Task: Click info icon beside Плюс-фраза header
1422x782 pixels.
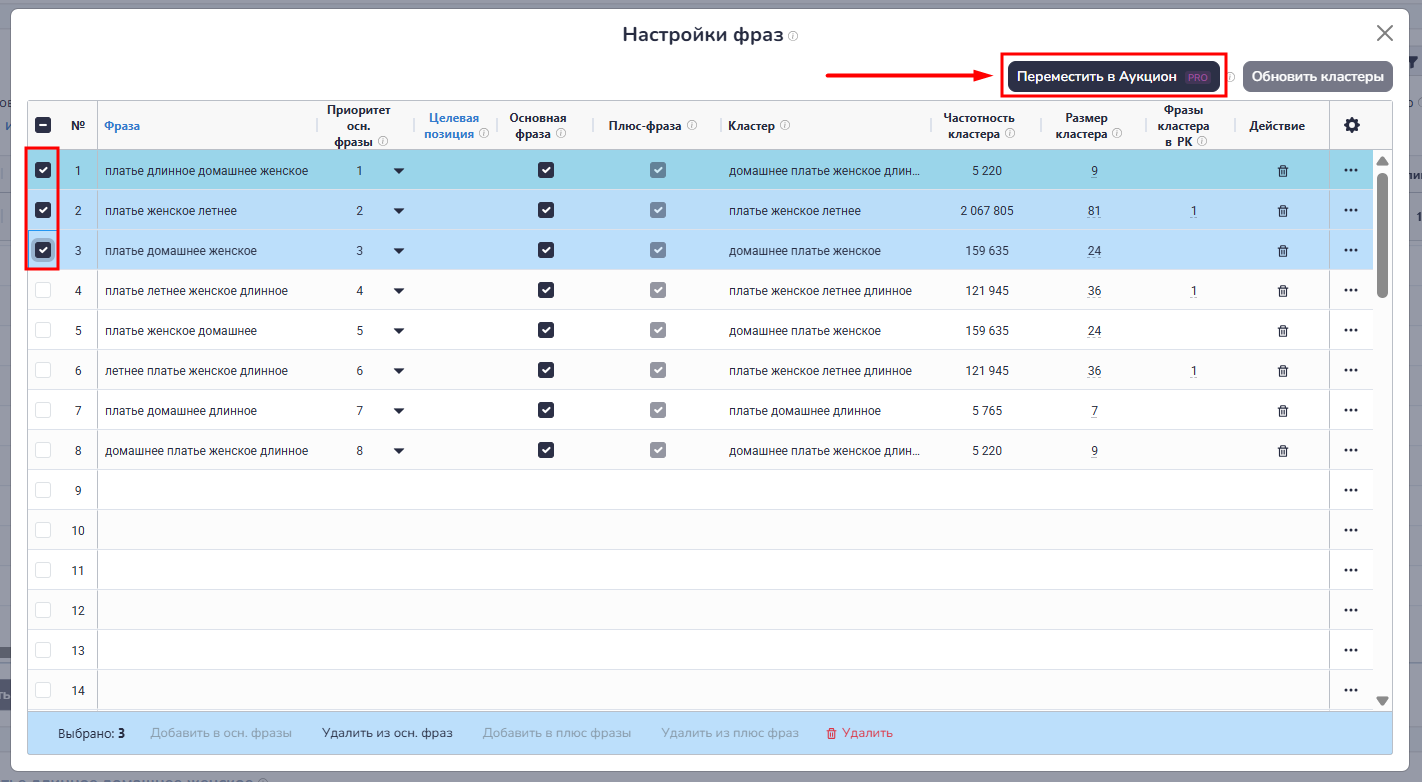Action: pyautogui.click(x=692, y=126)
